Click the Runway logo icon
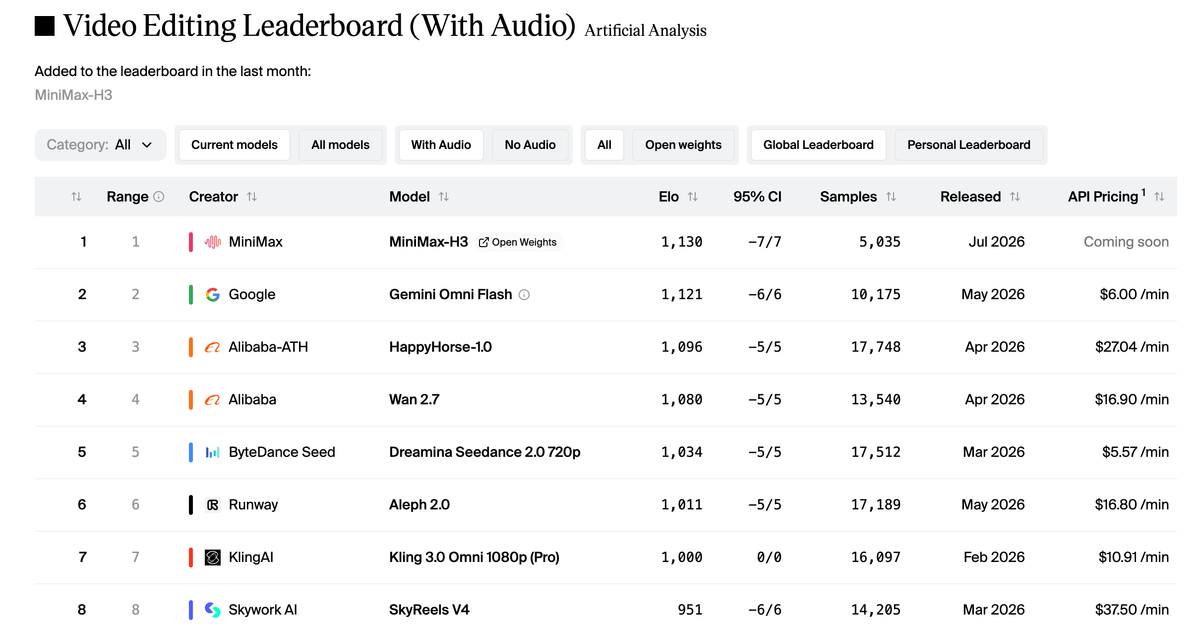This screenshot has height=639, width=1200. (212, 505)
